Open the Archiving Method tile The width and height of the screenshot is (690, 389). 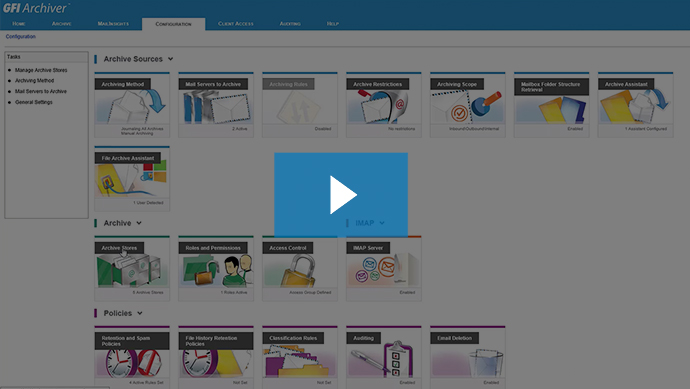pos(132,105)
